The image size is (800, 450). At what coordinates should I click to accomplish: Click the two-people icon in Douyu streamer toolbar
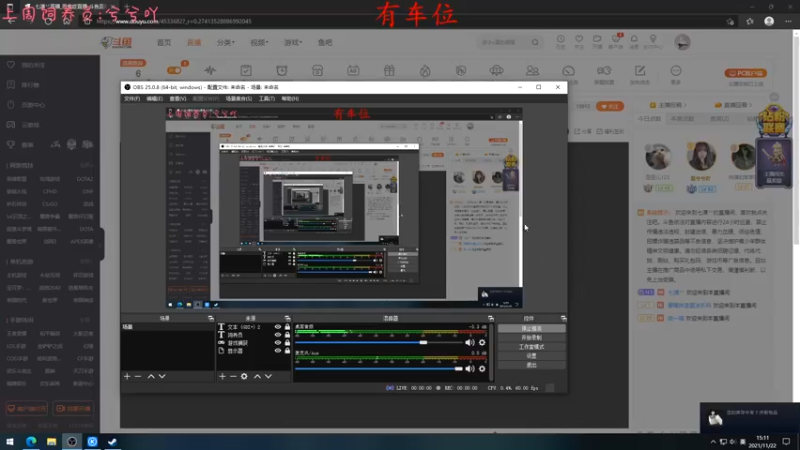(x=532, y=70)
